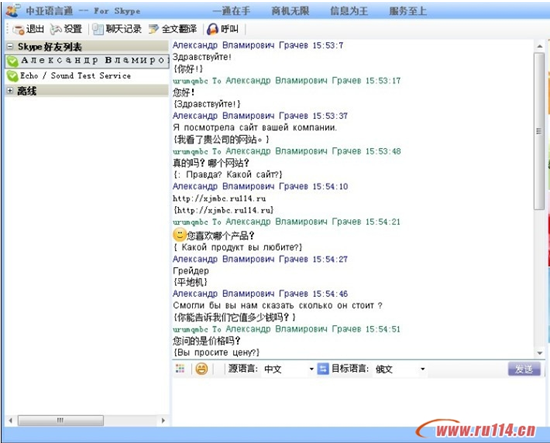The width and height of the screenshot is (550, 443).
Task: Click the 发送 send button
Action: (x=524, y=369)
